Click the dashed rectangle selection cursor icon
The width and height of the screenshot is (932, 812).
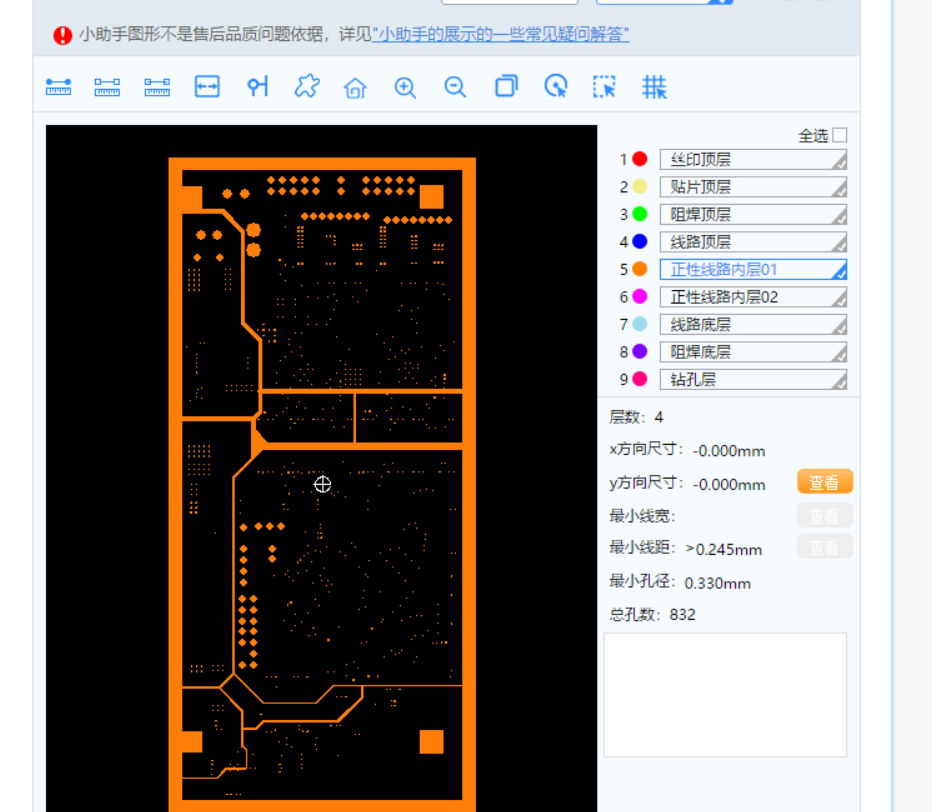[x=604, y=87]
